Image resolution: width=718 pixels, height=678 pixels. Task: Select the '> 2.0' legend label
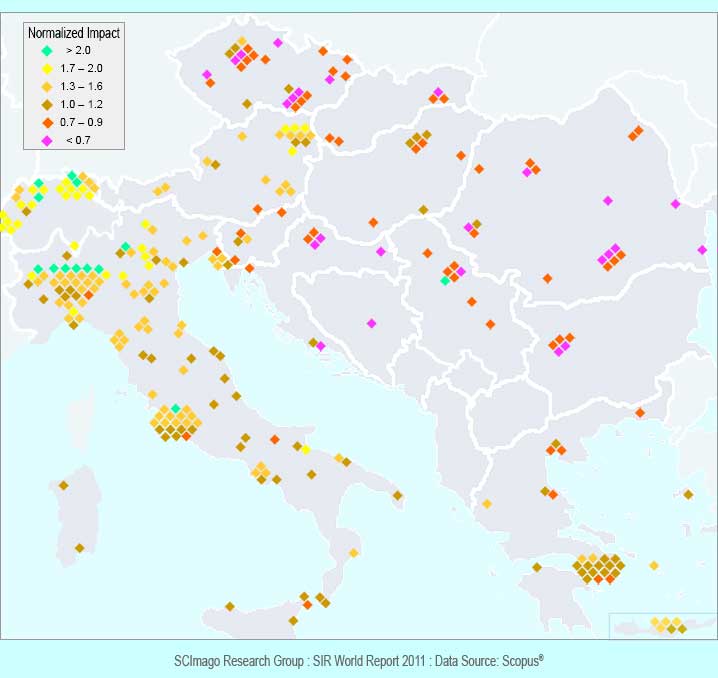click(78, 50)
